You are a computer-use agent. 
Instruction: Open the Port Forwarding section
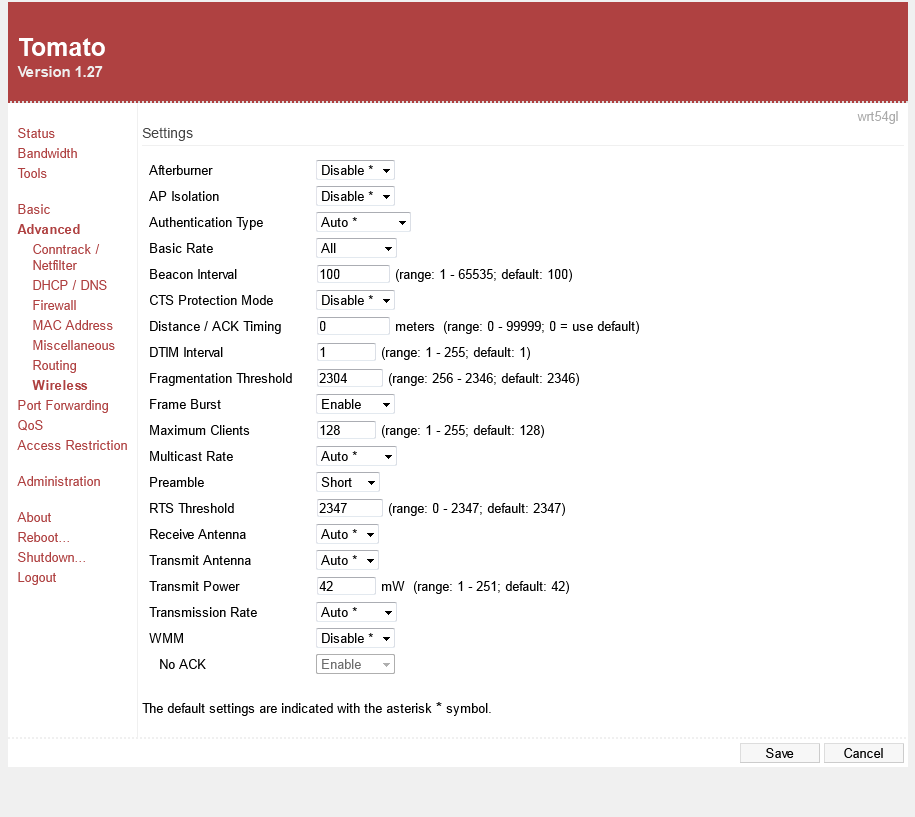[x=63, y=406]
